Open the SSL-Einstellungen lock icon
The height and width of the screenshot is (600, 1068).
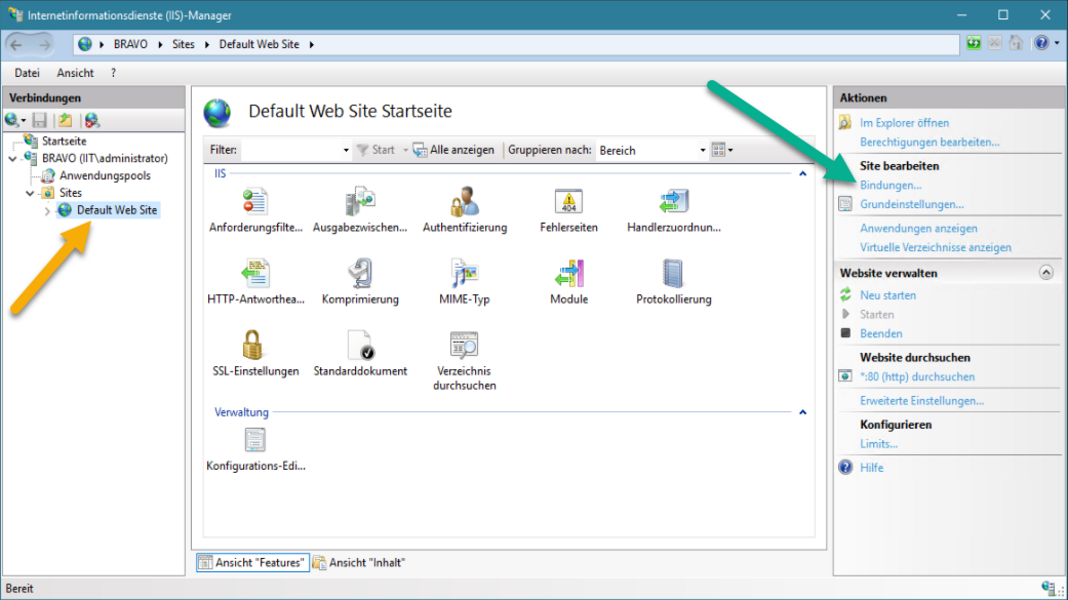pyautogui.click(x=253, y=346)
